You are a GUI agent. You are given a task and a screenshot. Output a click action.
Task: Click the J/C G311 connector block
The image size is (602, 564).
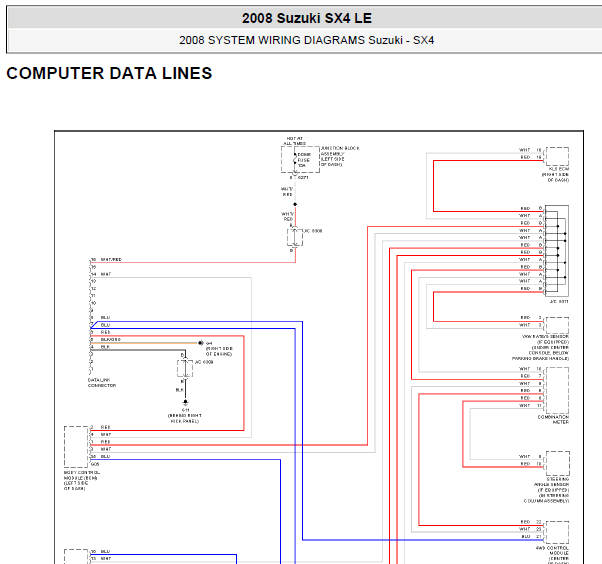tap(557, 251)
